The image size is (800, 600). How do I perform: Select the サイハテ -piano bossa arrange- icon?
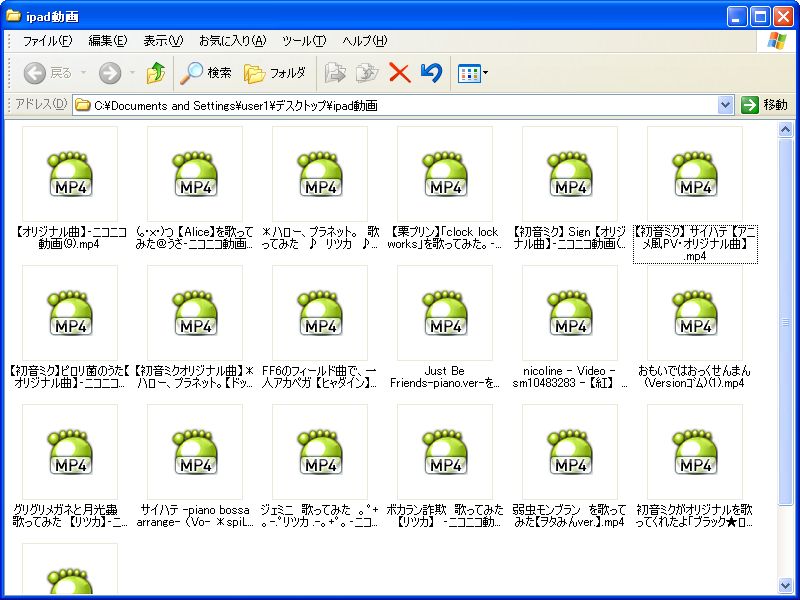195,453
